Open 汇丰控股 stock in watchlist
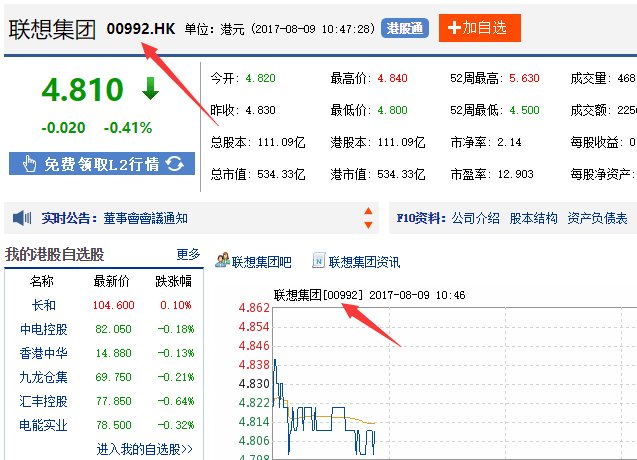Image resolution: width=637 pixels, height=460 pixels. (43, 401)
